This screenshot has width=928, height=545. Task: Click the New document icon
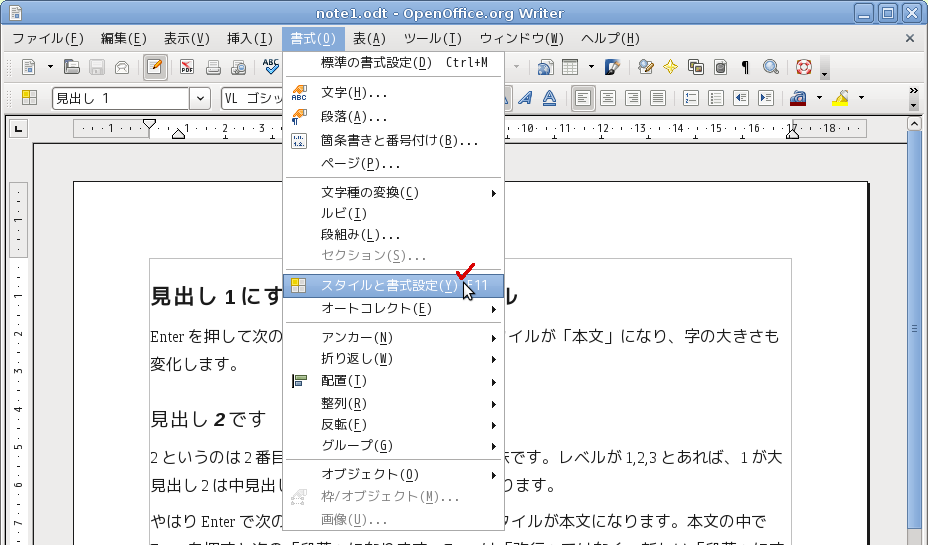click(x=28, y=67)
